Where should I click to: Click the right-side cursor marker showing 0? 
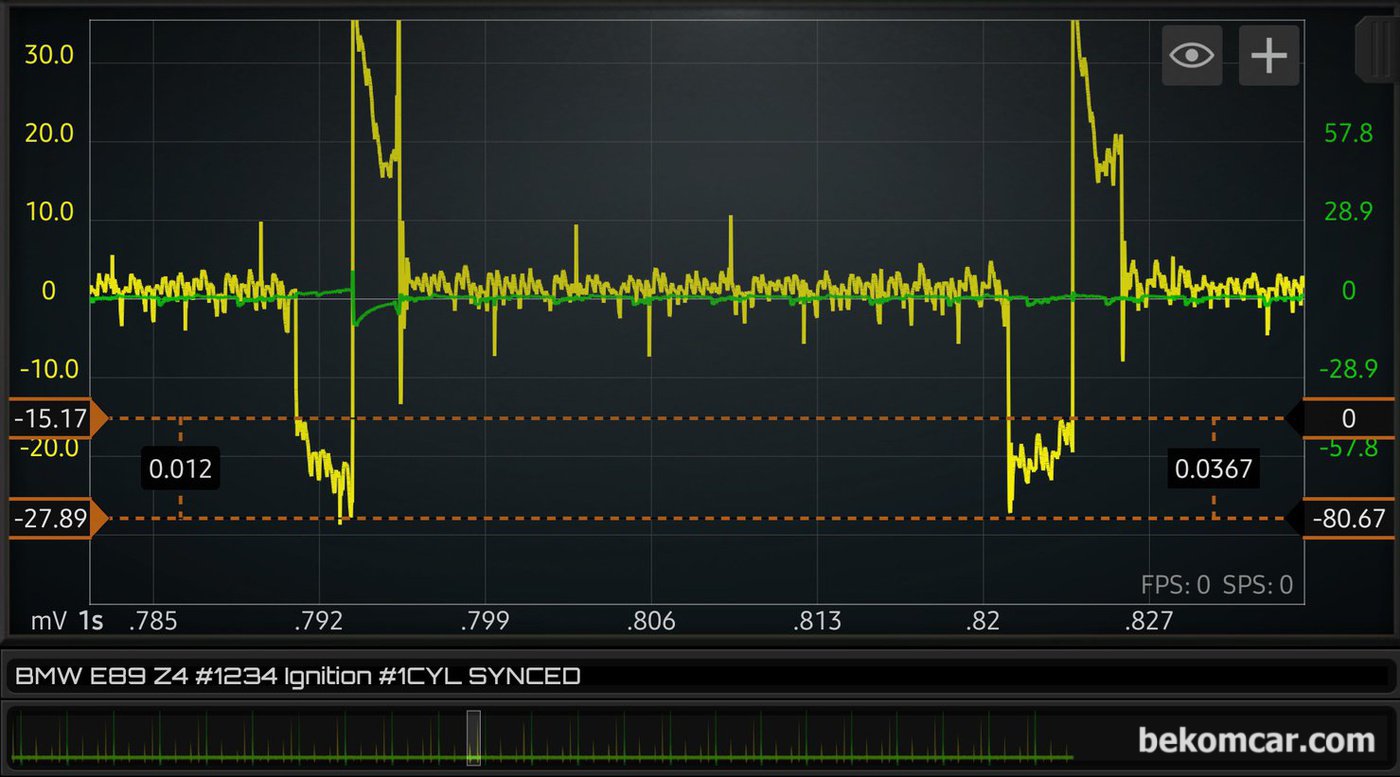[x=1347, y=418]
